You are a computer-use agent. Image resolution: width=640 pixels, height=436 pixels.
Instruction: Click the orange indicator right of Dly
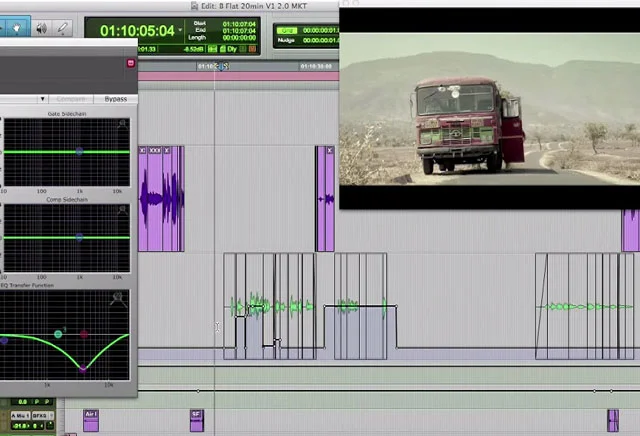tap(252, 49)
